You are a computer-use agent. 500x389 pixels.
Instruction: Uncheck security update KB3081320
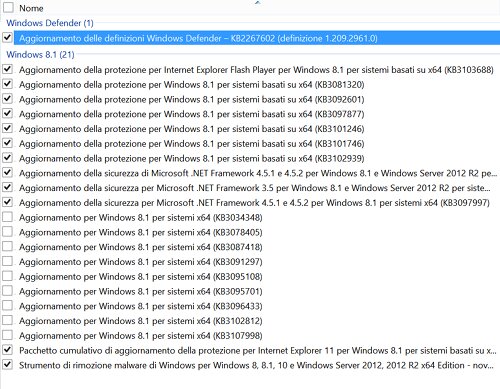coord(8,84)
